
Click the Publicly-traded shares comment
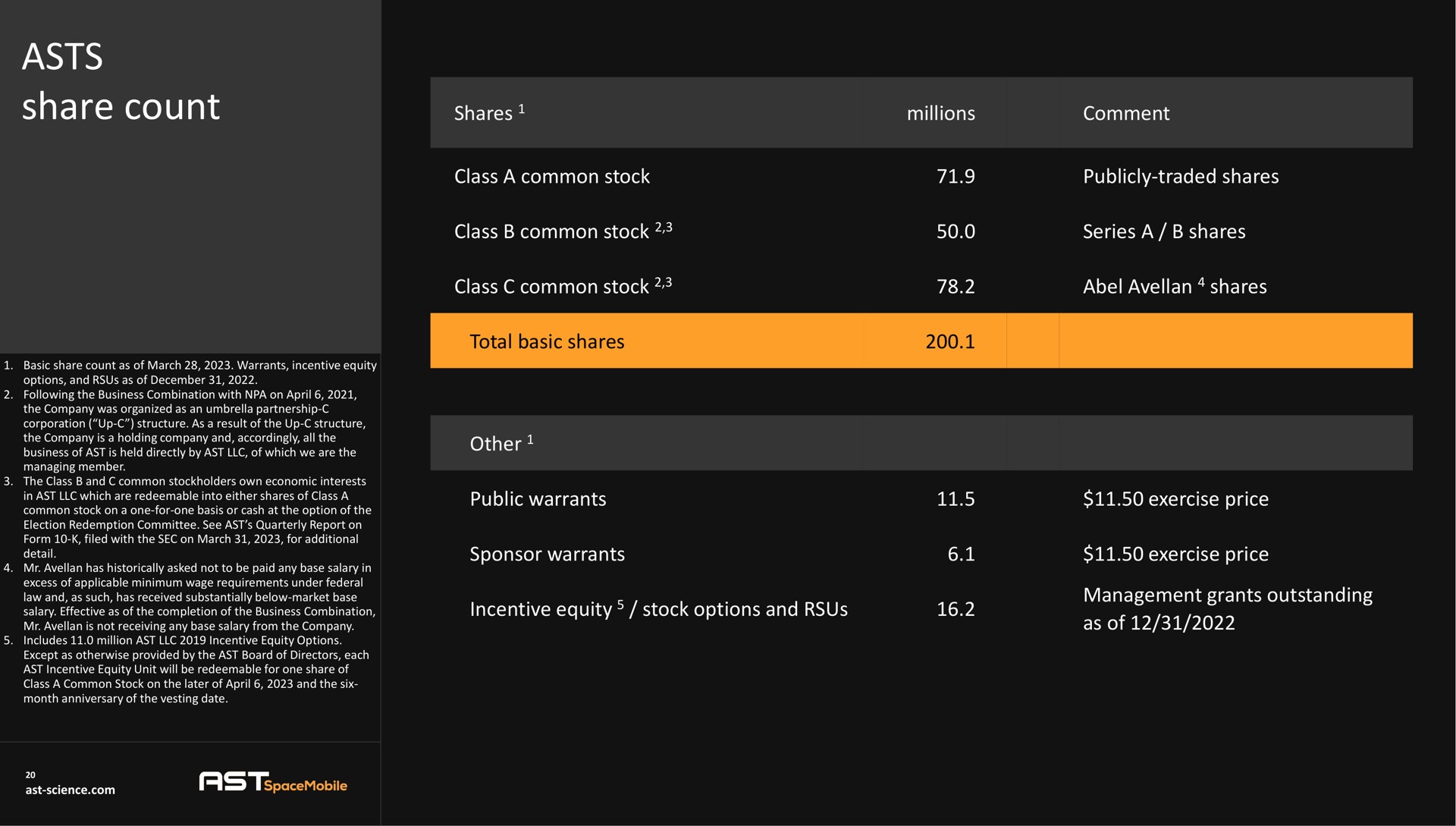point(1180,176)
